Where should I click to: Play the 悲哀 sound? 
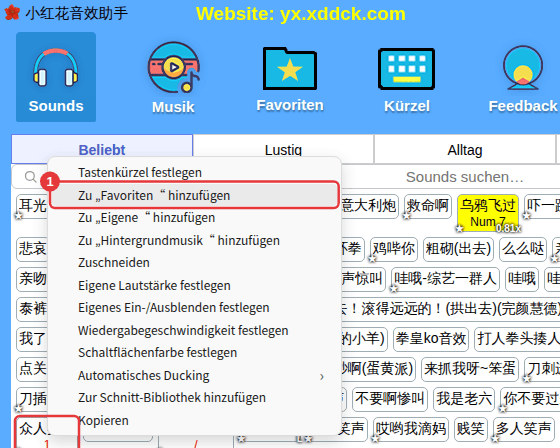pyautogui.click(x=32, y=249)
